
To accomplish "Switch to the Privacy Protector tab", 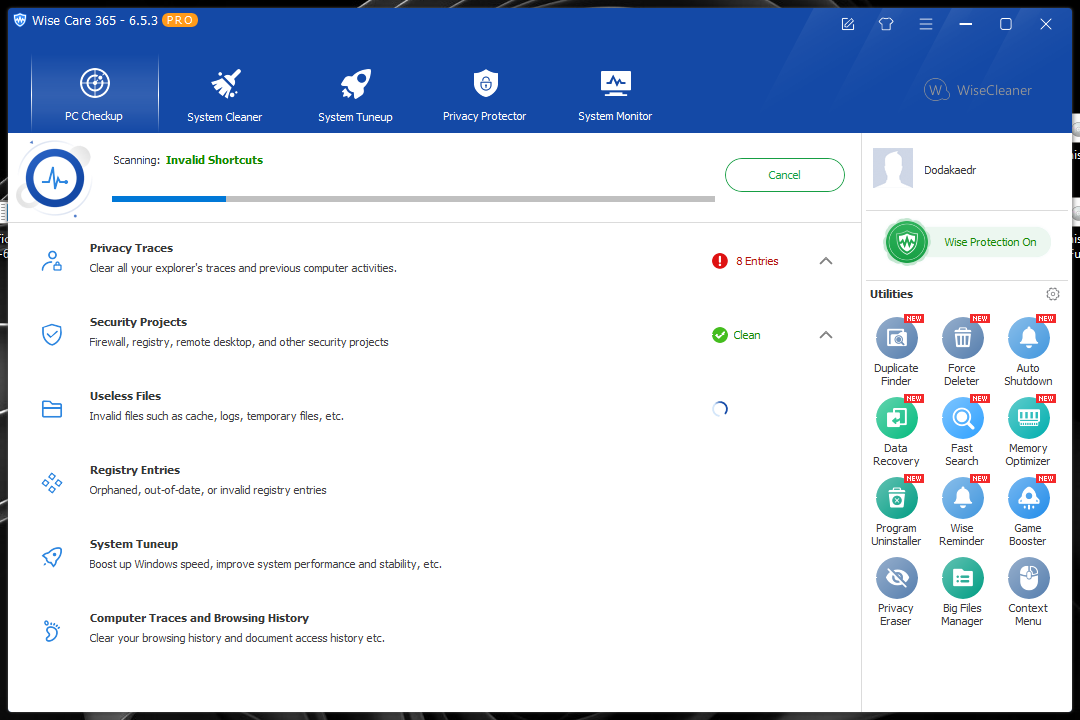I will [x=485, y=95].
